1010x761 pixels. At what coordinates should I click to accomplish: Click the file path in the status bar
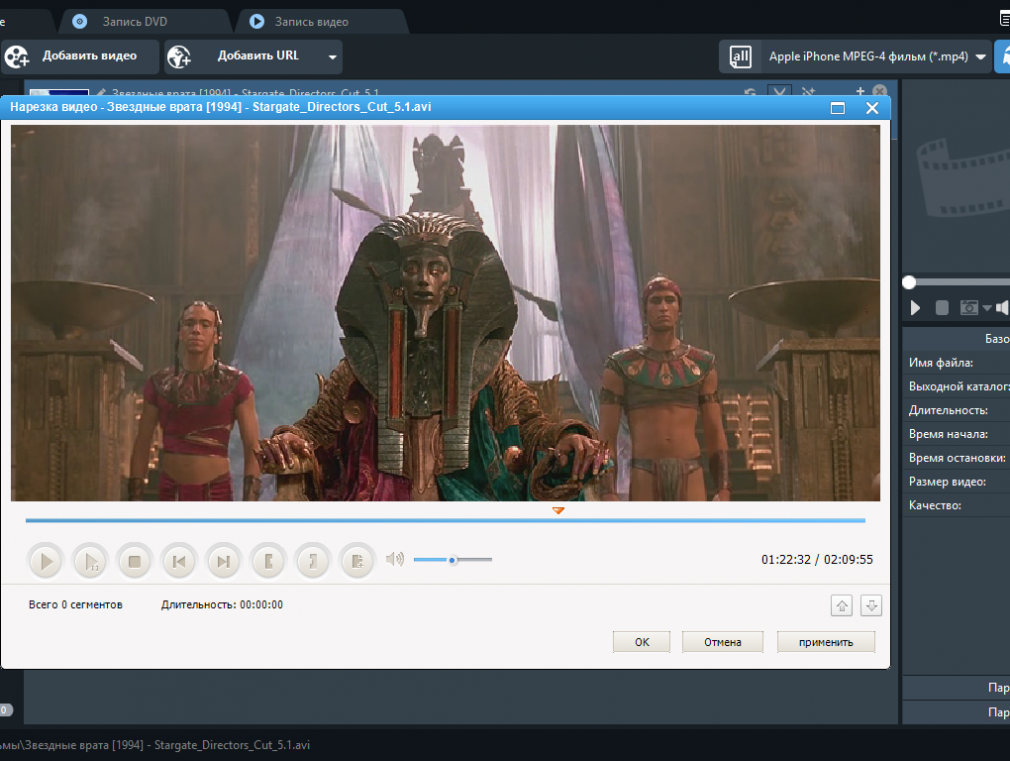pyautogui.click(x=155, y=745)
